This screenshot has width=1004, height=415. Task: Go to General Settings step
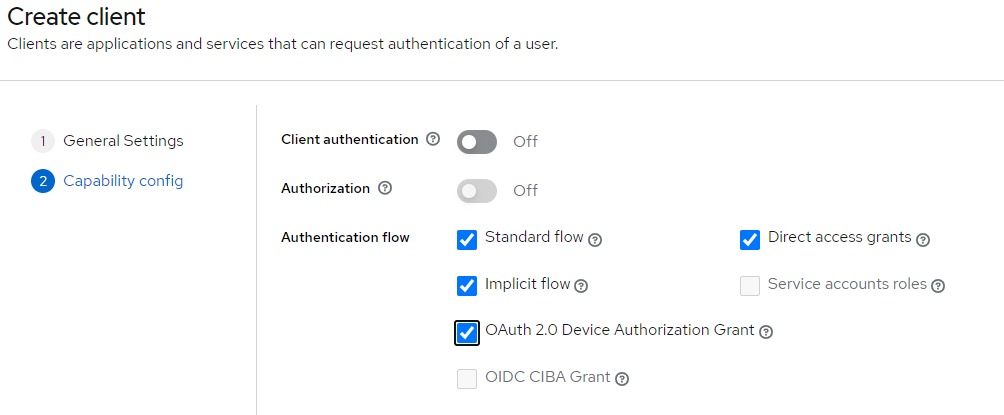(x=123, y=141)
